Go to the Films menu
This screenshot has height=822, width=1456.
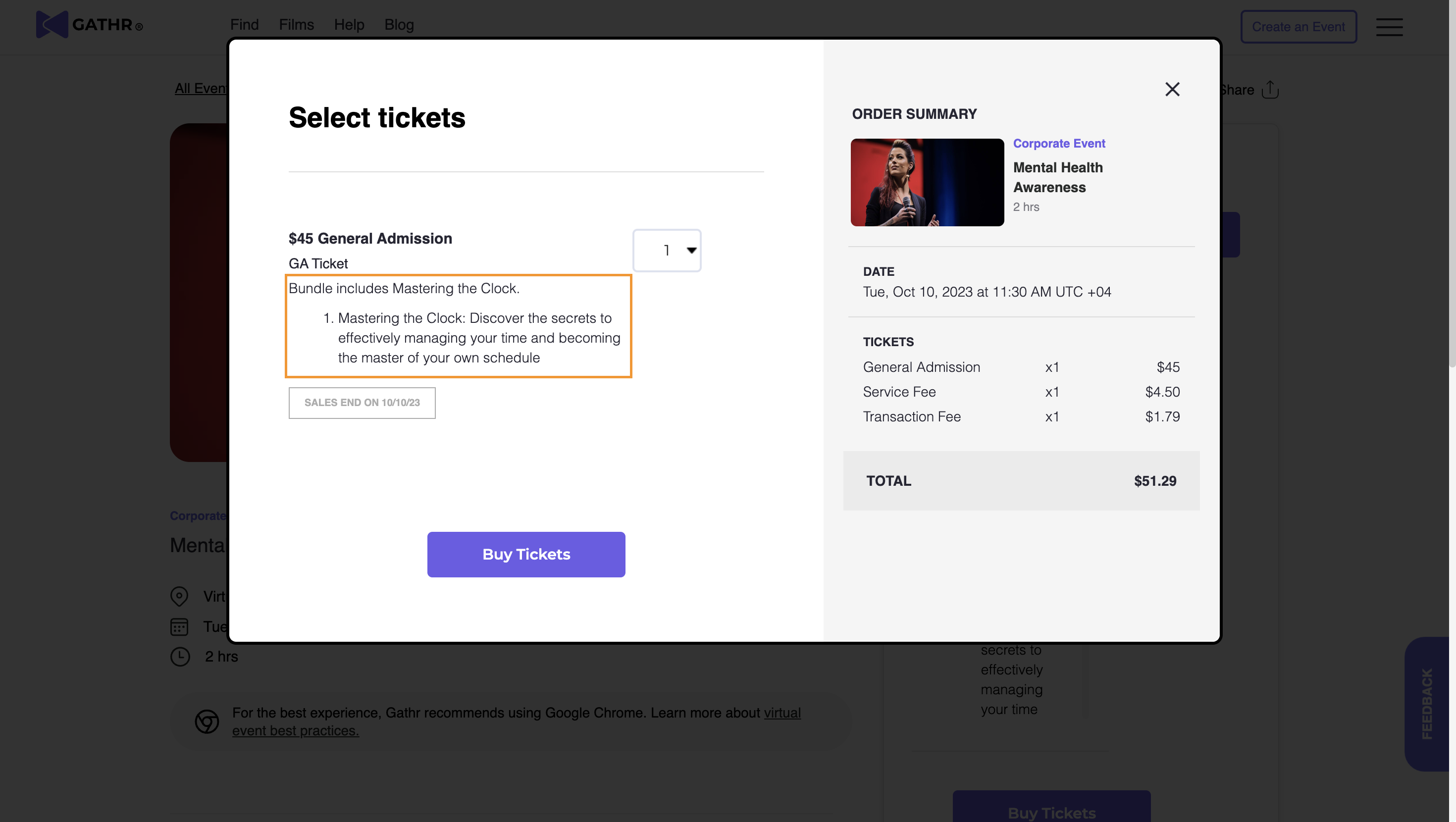coord(296,25)
